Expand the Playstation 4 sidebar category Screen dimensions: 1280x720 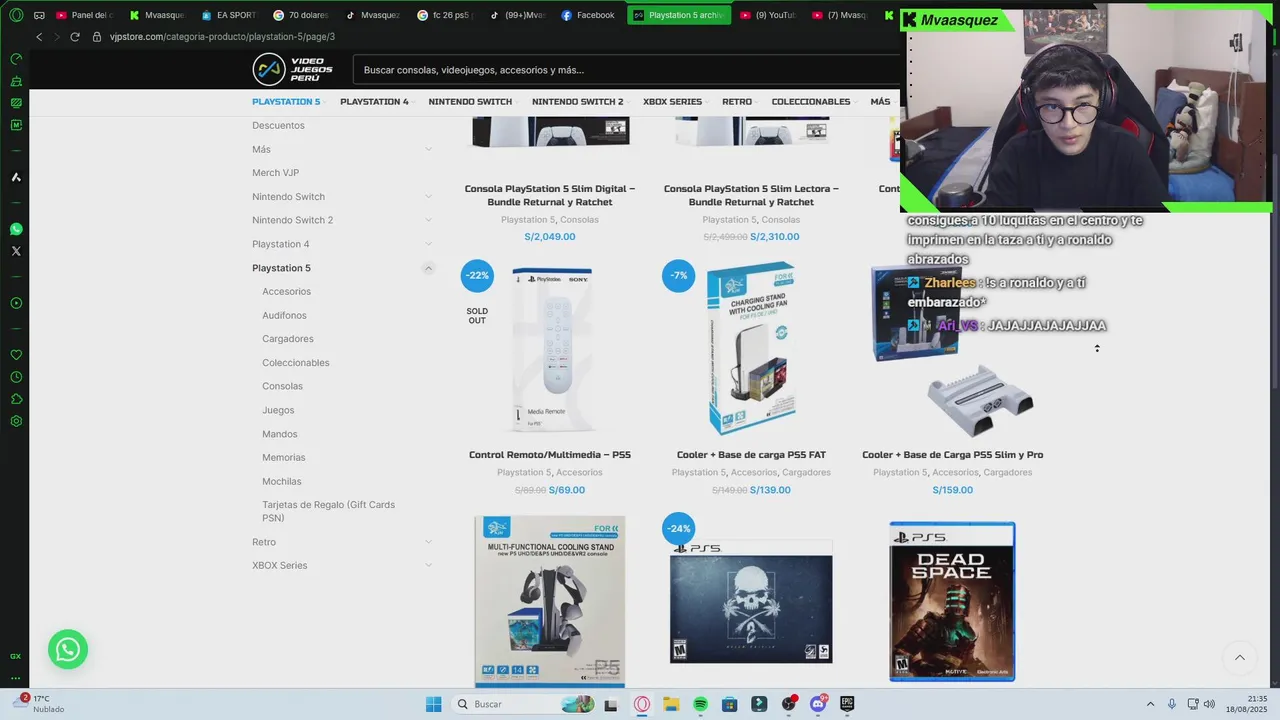pyautogui.click(x=428, y=244)
